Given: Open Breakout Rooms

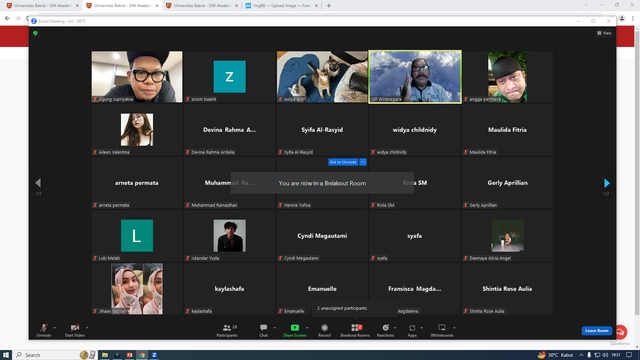Looking at the screenshot, I should 355,330.
